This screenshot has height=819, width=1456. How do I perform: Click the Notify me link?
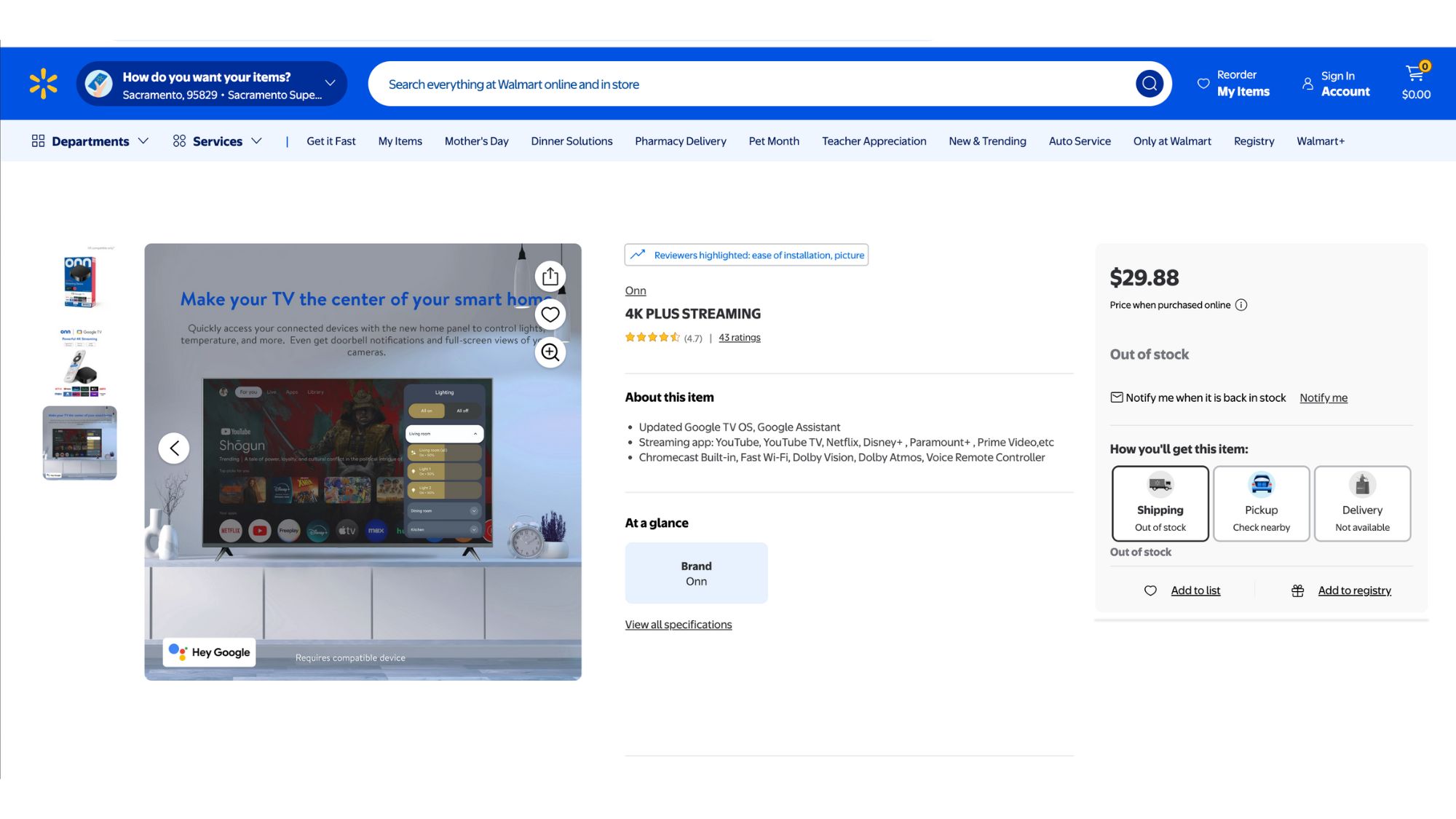click(1324, 397)
